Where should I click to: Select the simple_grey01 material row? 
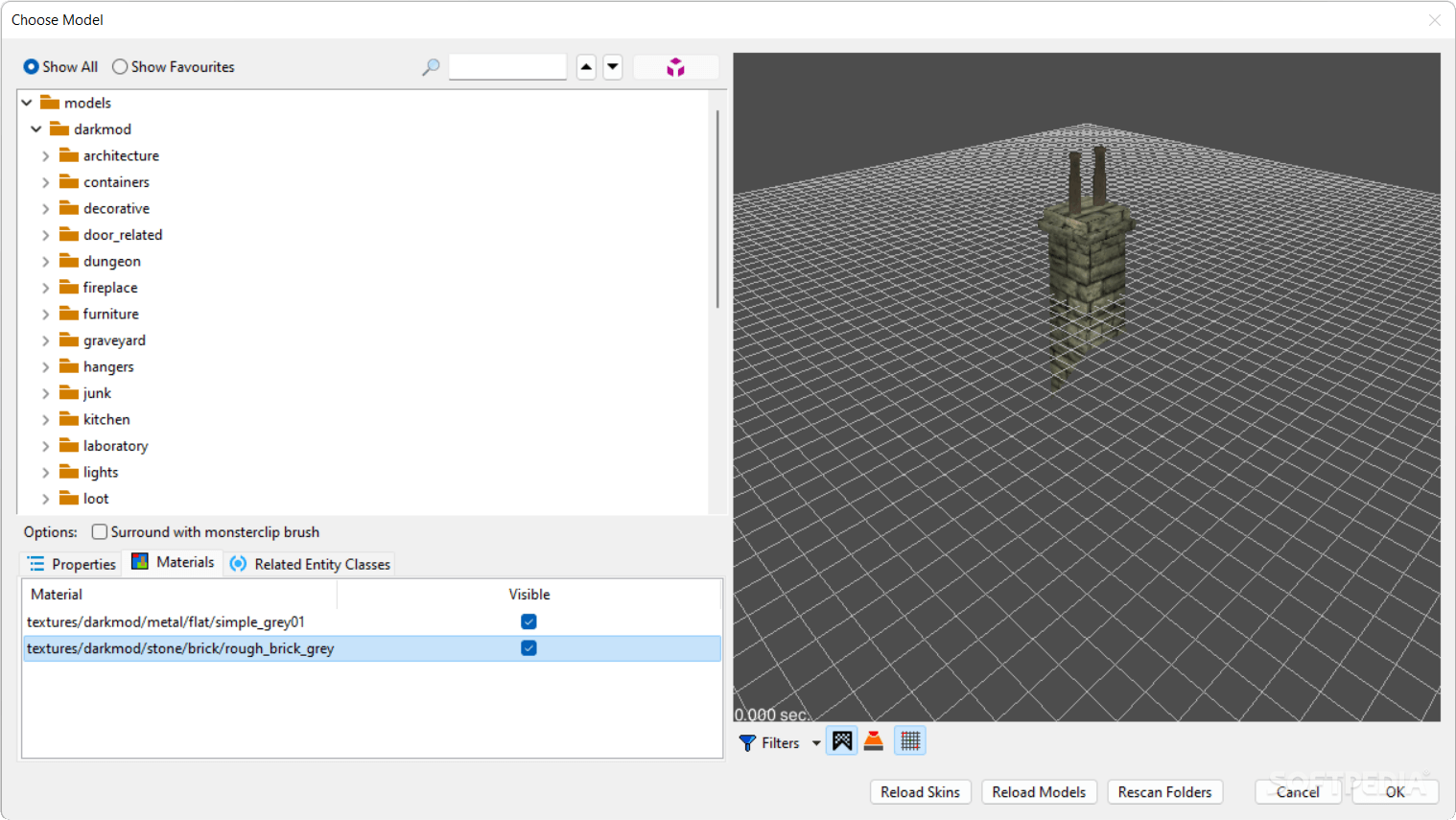pyautogui.click(x=371, y=621)
